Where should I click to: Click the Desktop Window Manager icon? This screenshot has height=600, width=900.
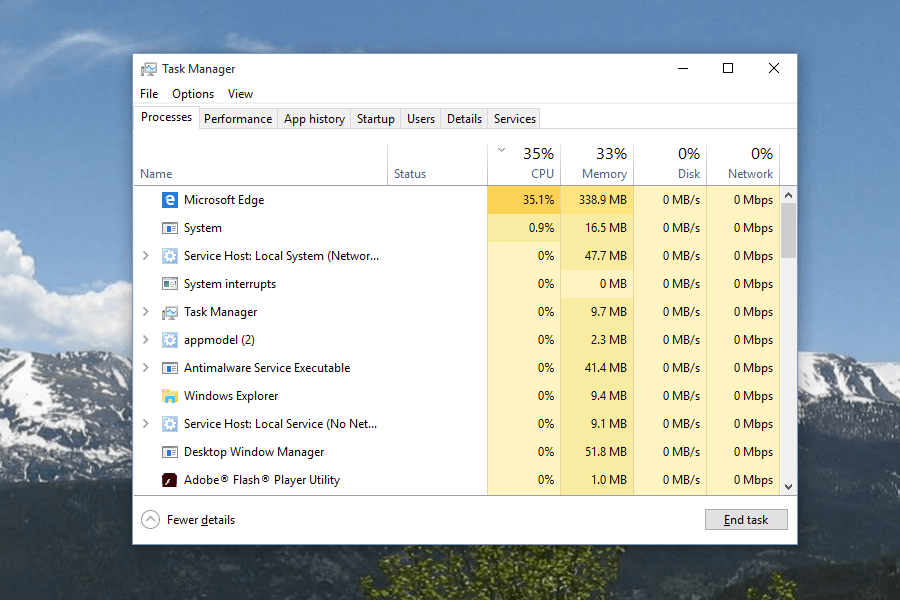[169, 452]
